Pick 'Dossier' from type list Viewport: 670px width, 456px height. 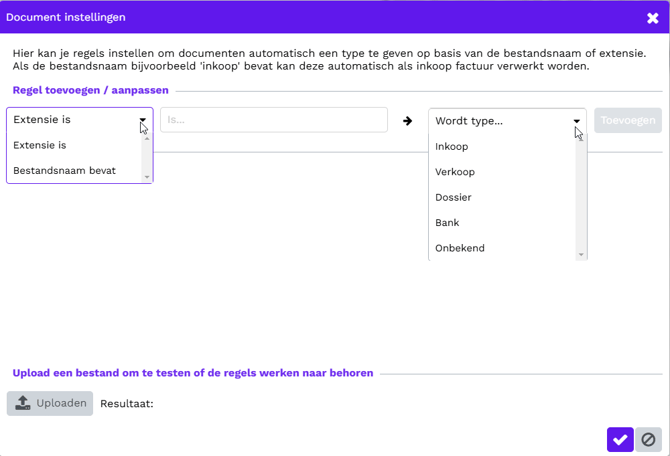click(453, 197)
